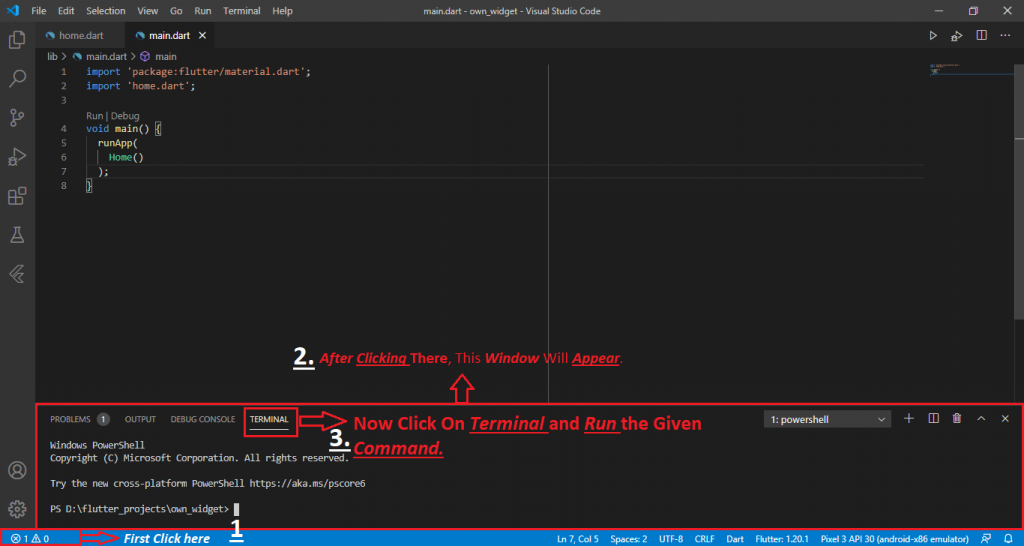Click the import 'home.dart' line
The image size is (1024, 546).
coord(141,86)
